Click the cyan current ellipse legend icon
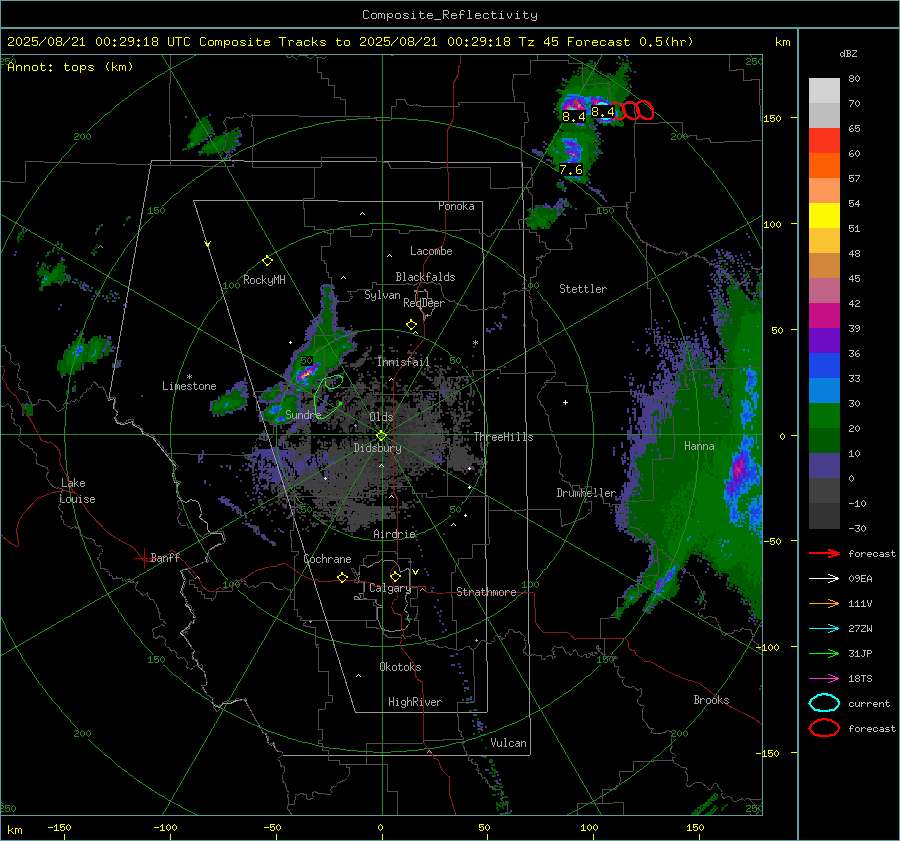The image size is (900, 841). 824,703
